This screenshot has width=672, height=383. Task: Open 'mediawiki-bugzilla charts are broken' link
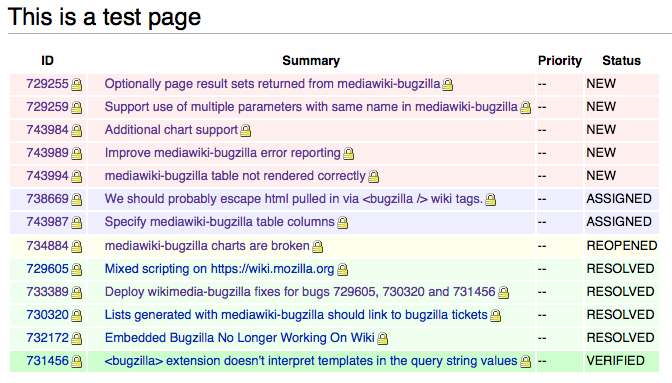[x=207, y=246]
